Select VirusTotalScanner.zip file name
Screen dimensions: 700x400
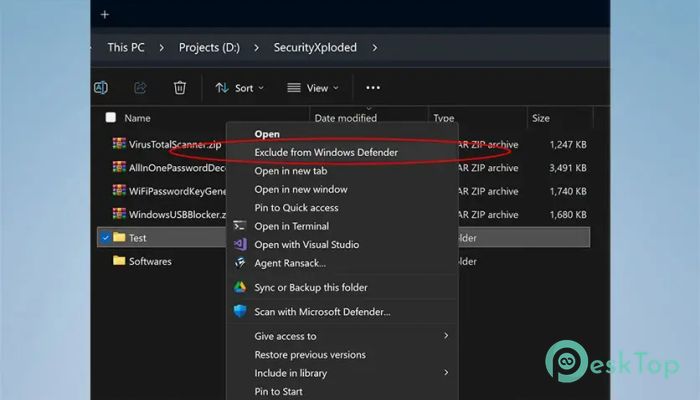(175, 144)
